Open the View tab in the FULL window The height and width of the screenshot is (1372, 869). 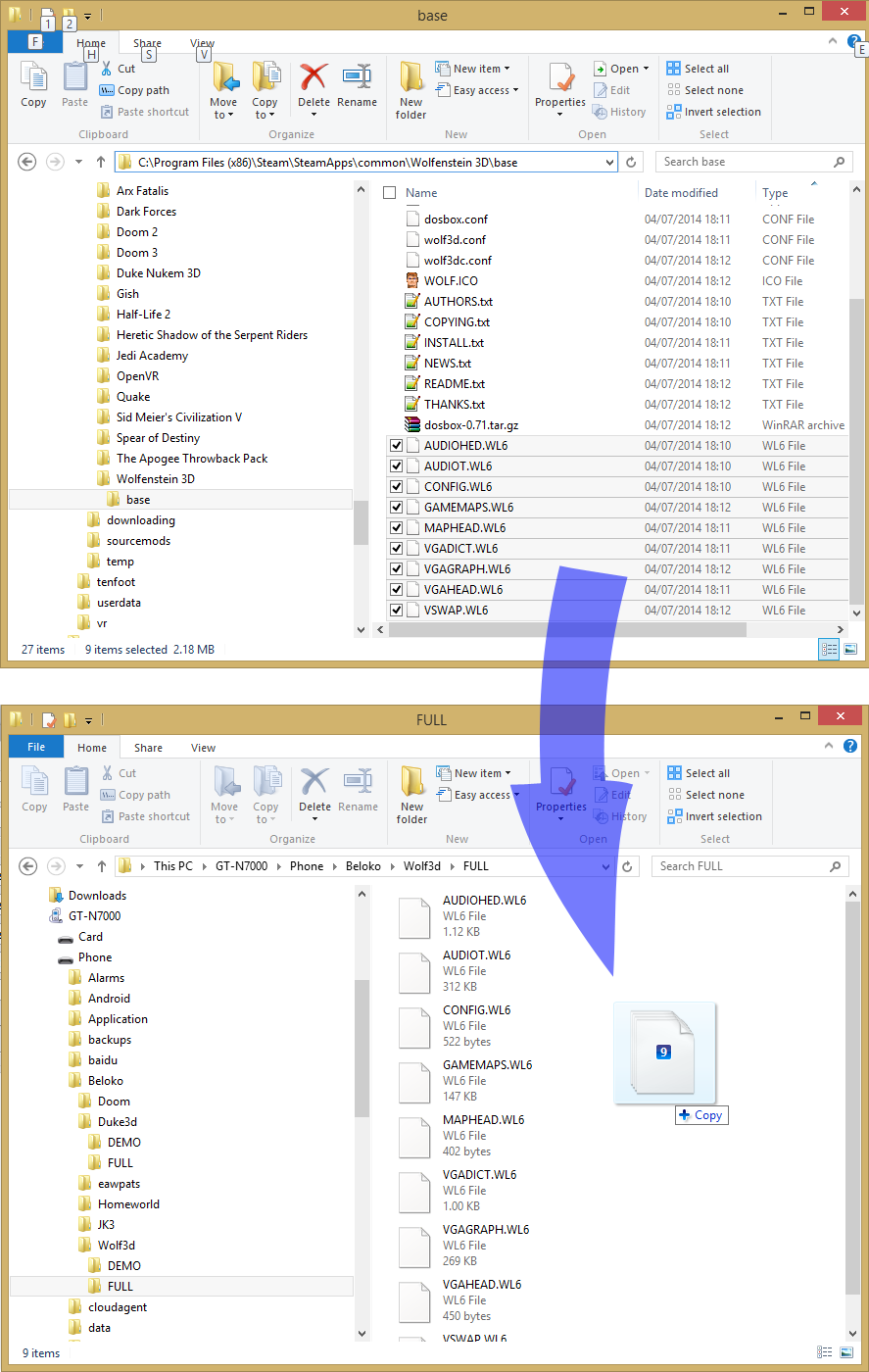pyautogui.click(x=203, y=748)
